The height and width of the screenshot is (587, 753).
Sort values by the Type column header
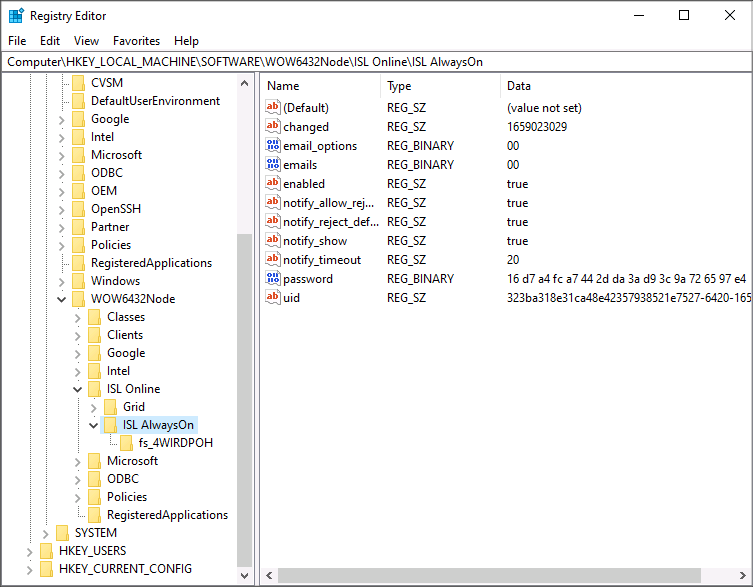point(441,86)
